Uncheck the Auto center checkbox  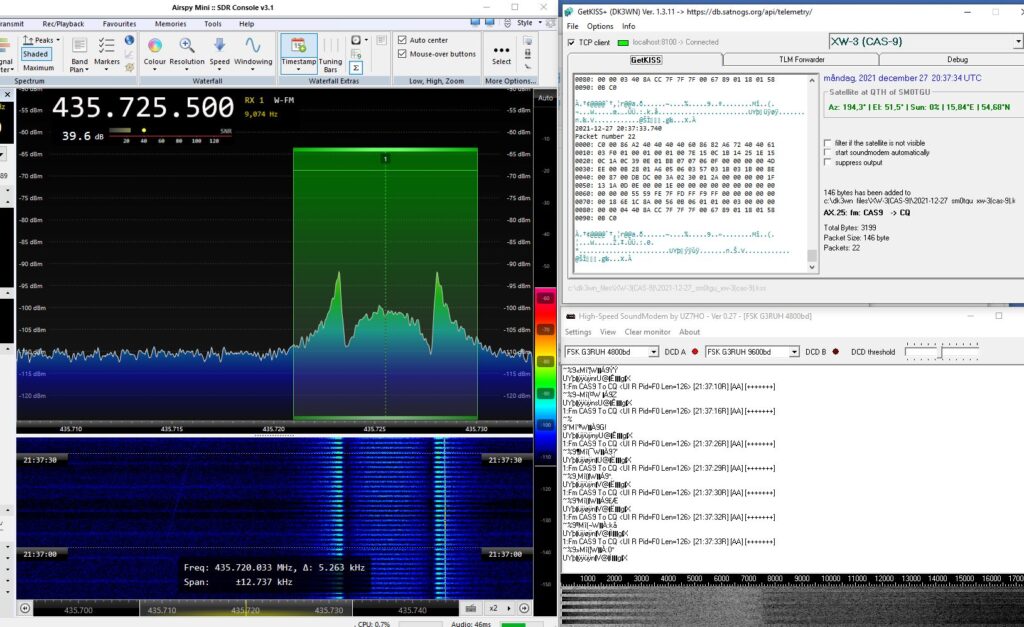402,40
